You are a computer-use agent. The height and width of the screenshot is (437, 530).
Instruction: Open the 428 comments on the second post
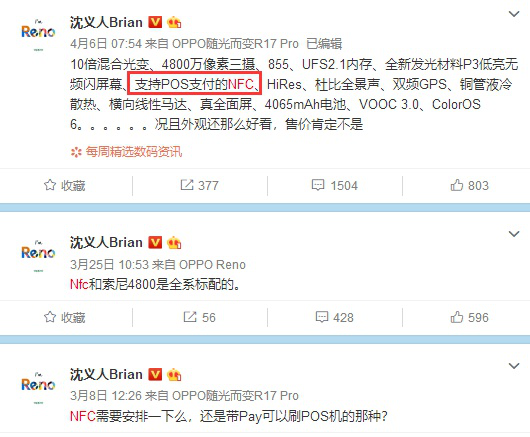coord(335,317)
